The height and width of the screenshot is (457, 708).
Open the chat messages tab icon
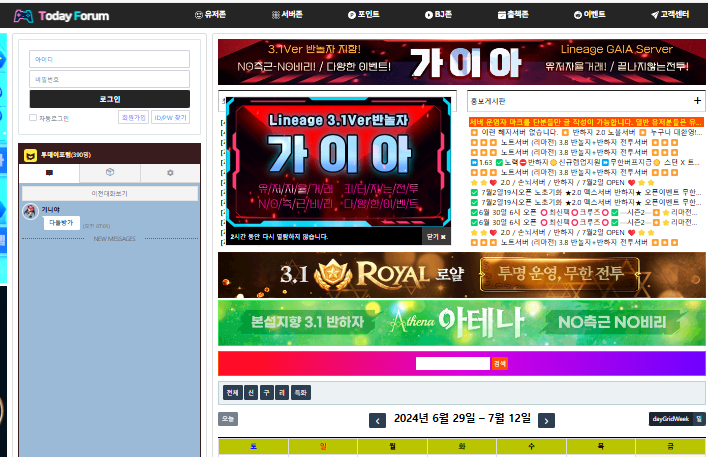pos(49,173)
